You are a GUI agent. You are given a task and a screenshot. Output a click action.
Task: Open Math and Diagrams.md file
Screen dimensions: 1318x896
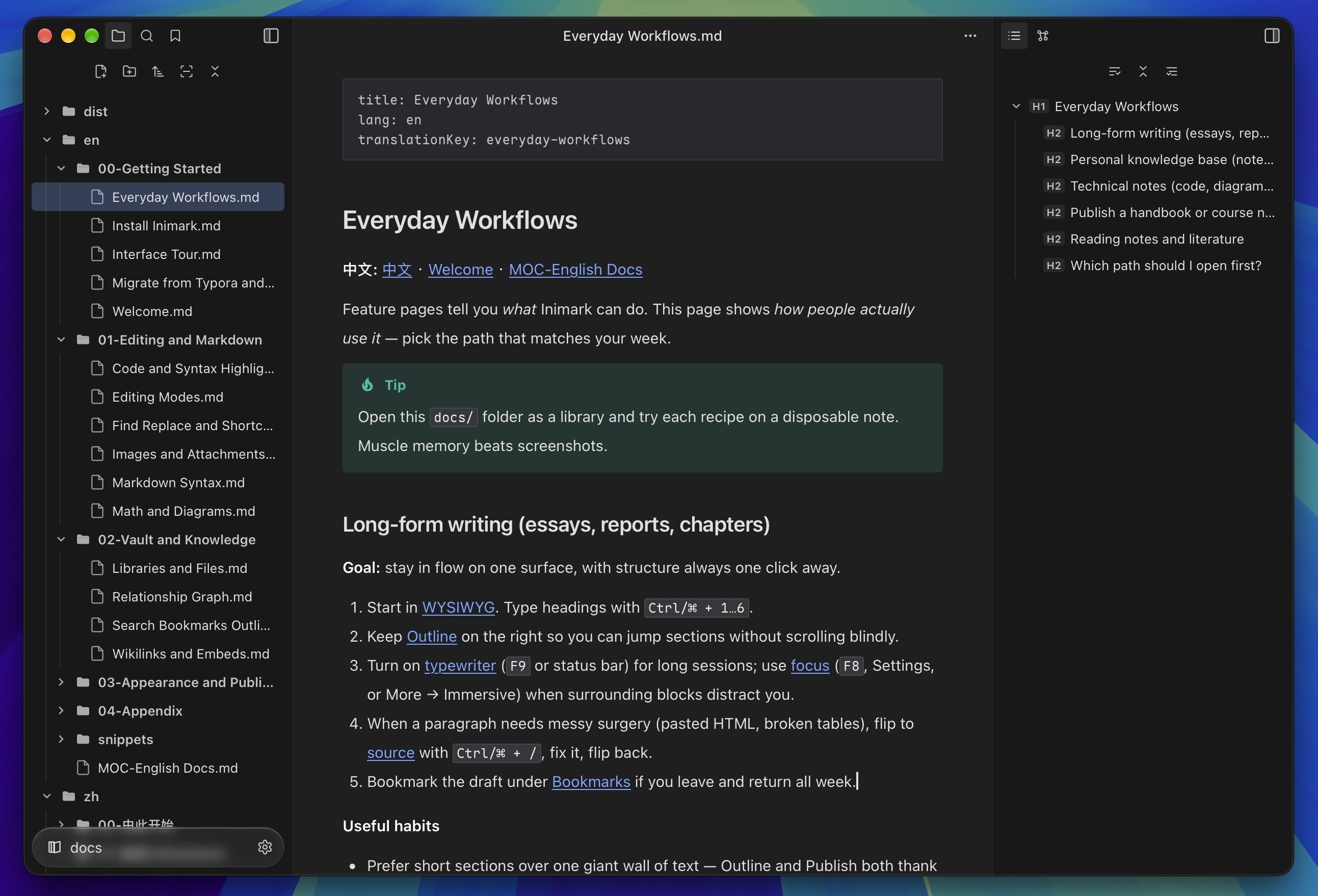157,511
